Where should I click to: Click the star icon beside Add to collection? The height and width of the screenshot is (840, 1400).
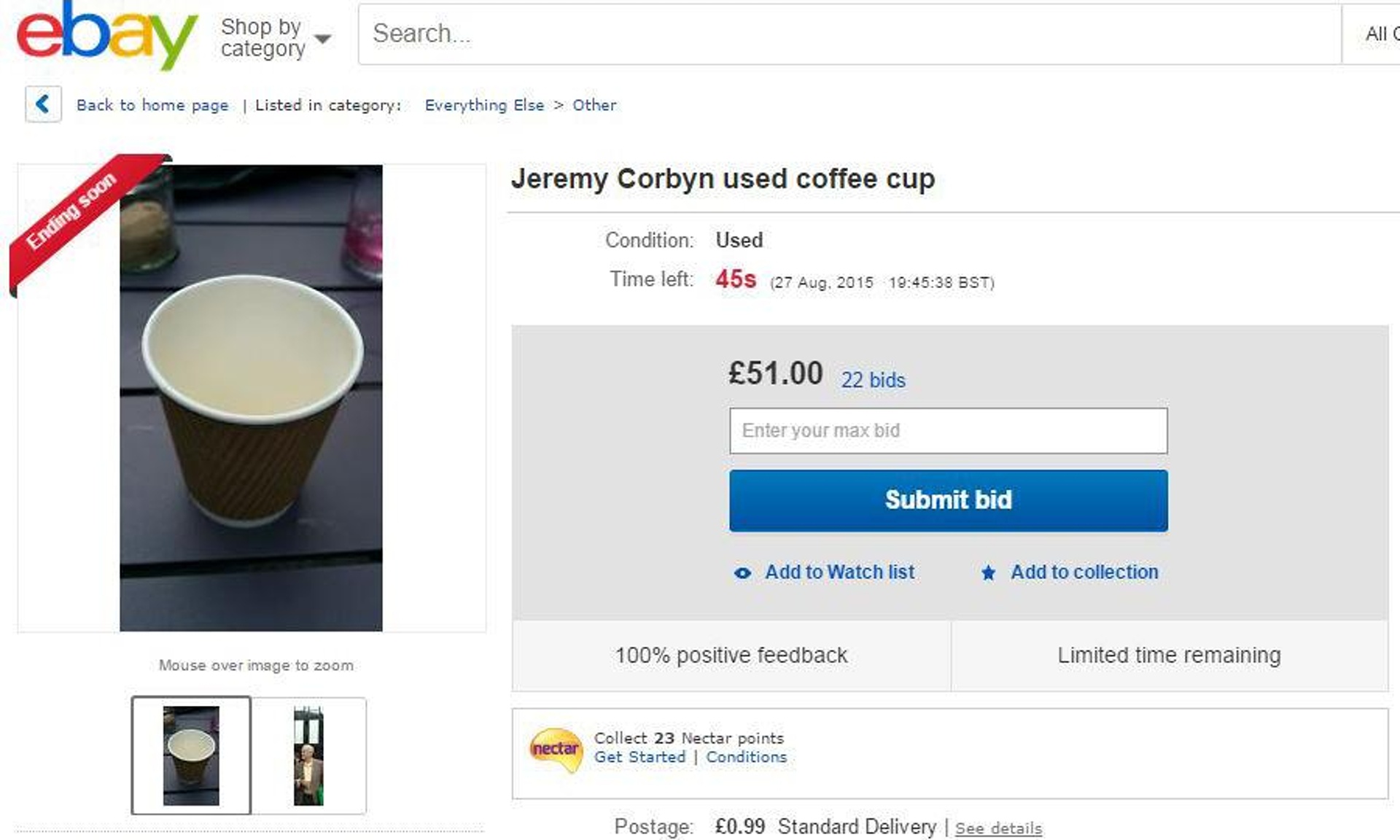pyautogui.click(x=988, y=573)
